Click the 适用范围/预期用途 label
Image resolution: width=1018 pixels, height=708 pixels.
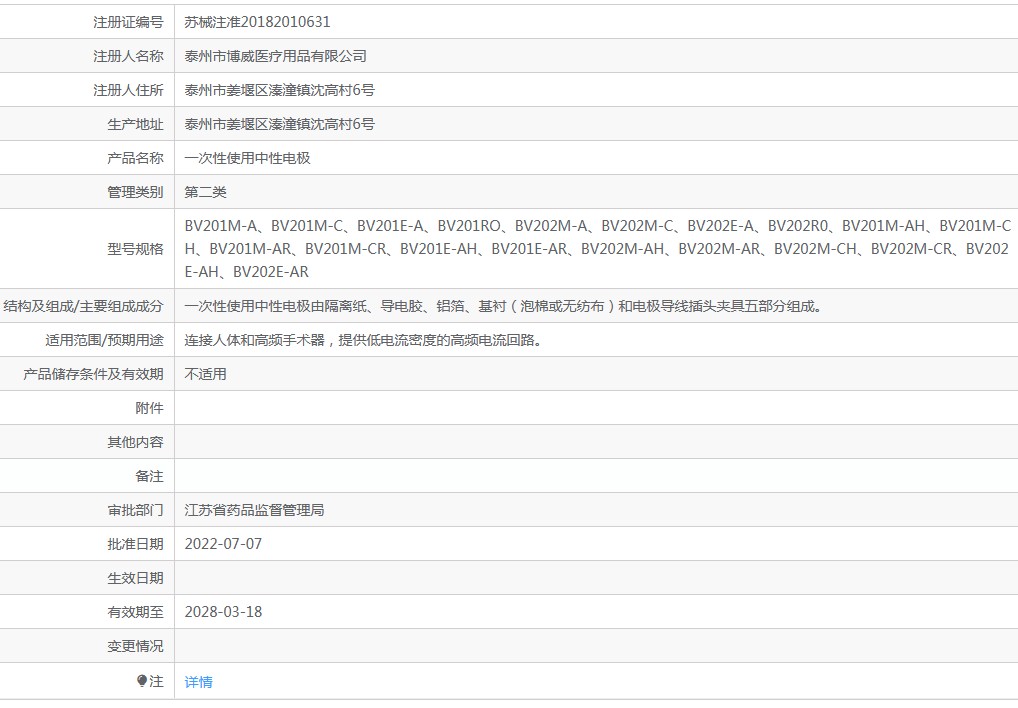pyautogui.click(x=104, y=340)
